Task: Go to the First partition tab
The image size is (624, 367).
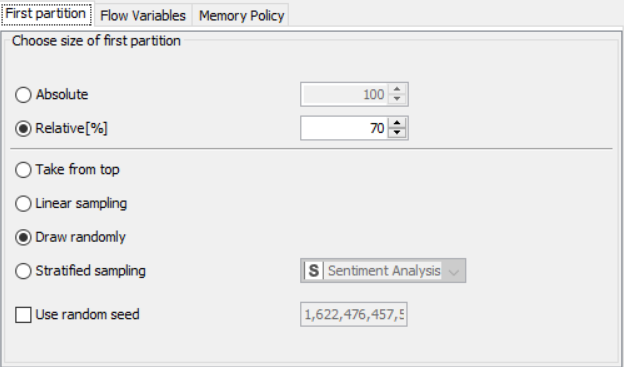Action: click(x=46, y=14)
